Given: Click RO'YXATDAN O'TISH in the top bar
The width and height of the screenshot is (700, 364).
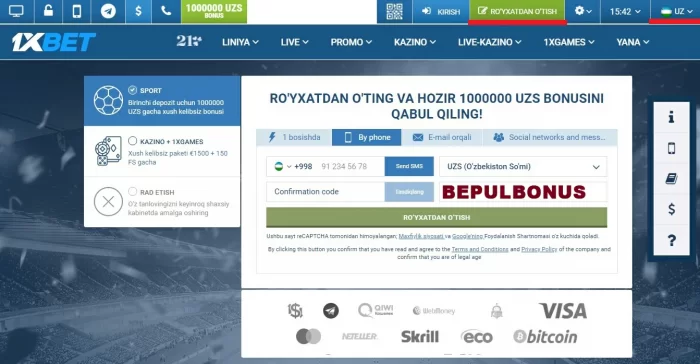Looking at the screenshot, I should click(517, 11).
